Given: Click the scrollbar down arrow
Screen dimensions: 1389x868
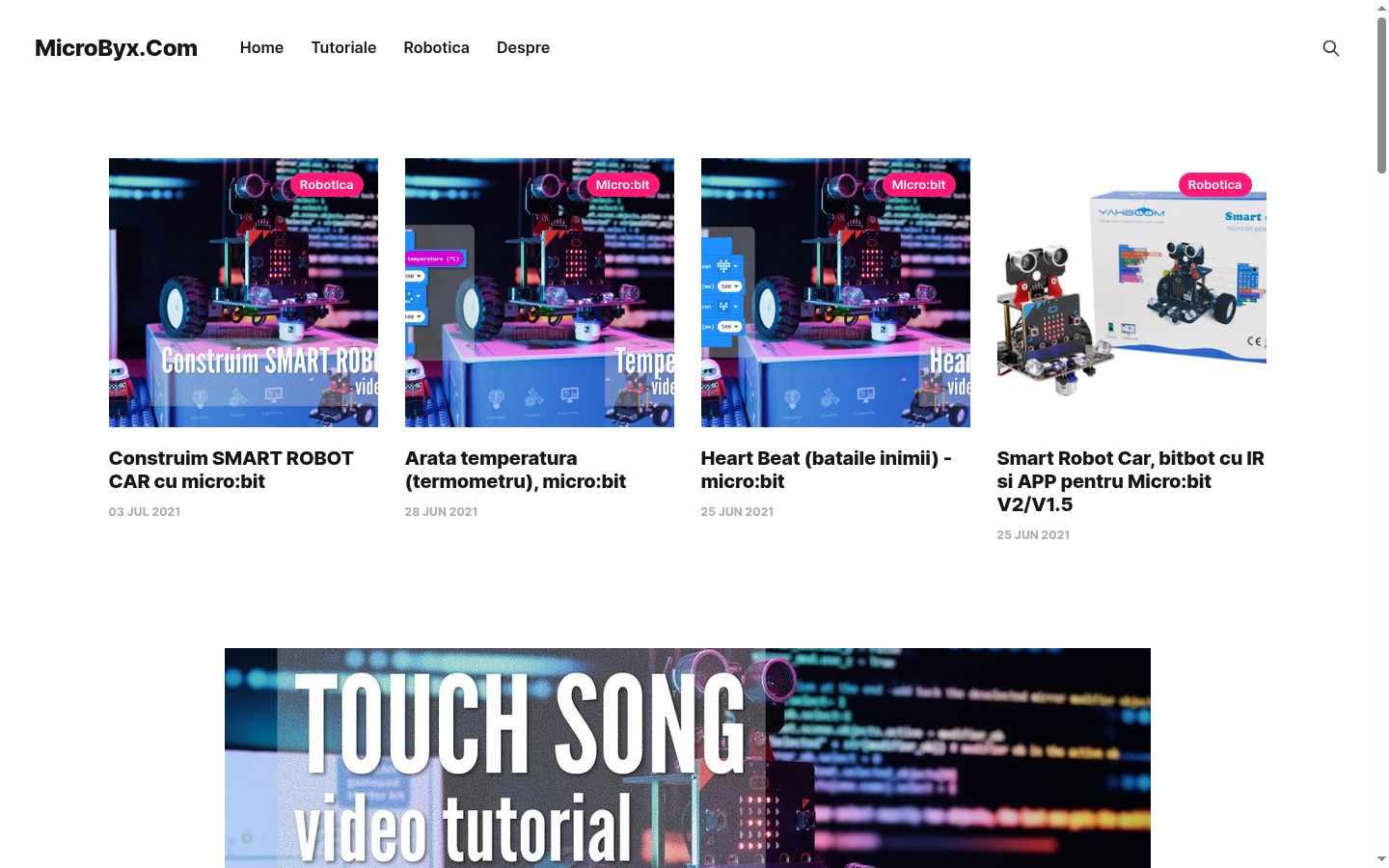Looking at the screenshot, I should click(x=1381, y=859).
